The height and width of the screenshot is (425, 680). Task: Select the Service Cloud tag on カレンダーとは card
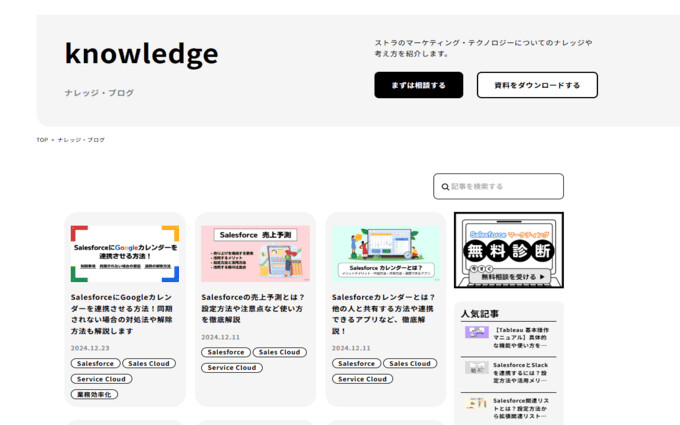click(x=363, y=379)
